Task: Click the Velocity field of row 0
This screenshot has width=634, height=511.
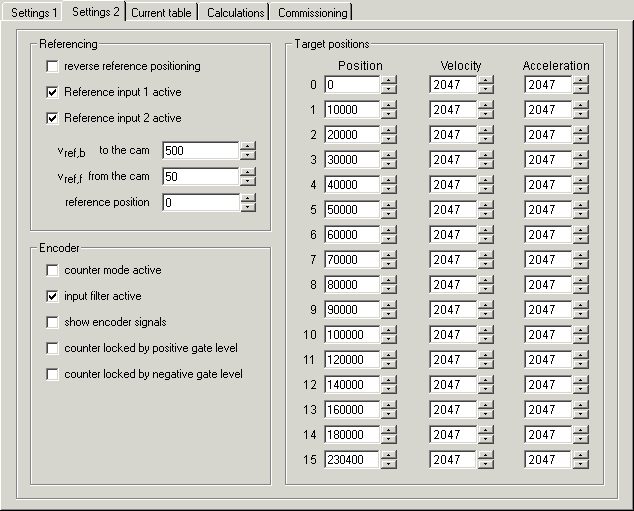Action: (x=453, y=84)
